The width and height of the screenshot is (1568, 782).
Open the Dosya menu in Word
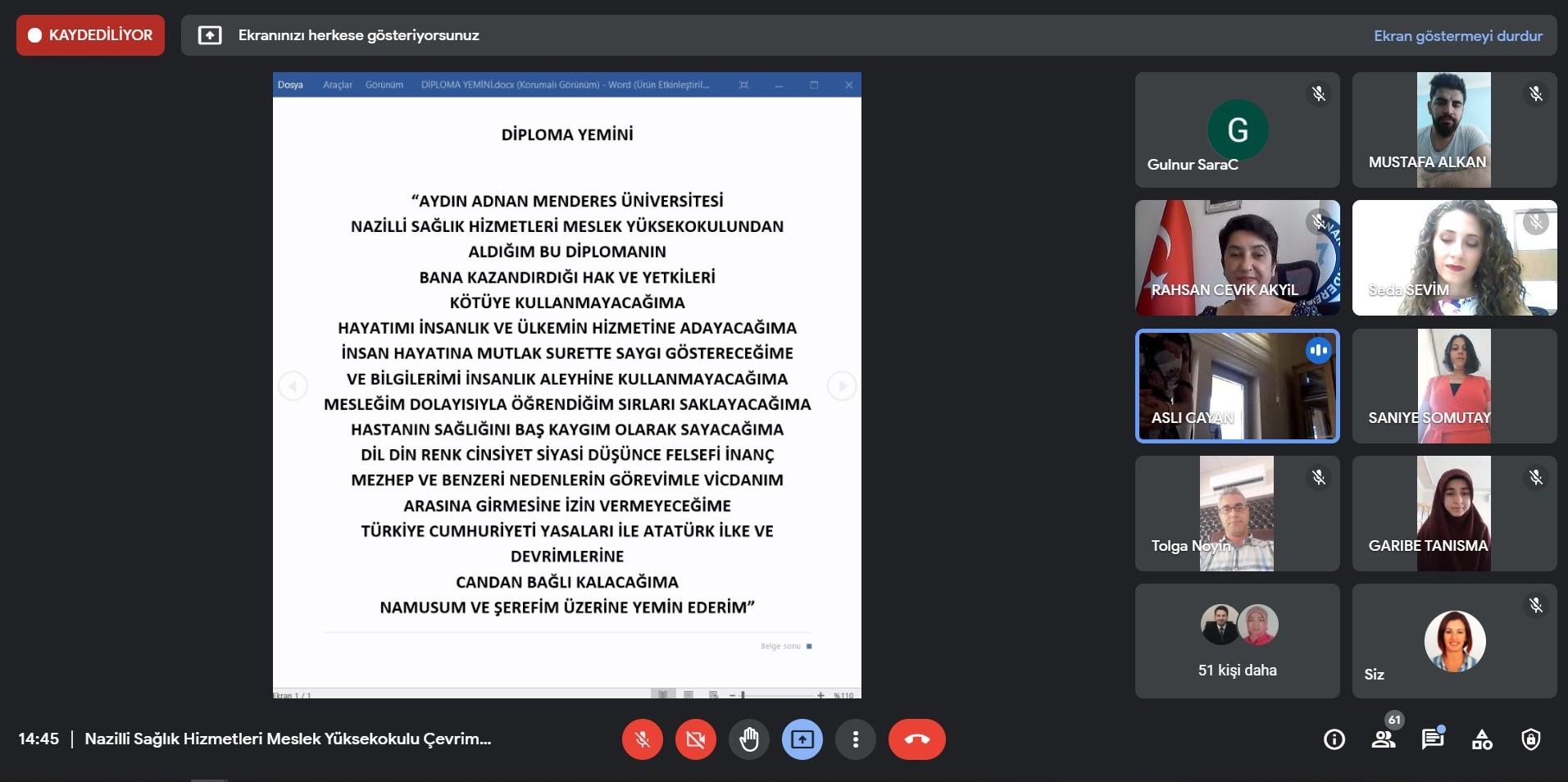pos(290,84)
